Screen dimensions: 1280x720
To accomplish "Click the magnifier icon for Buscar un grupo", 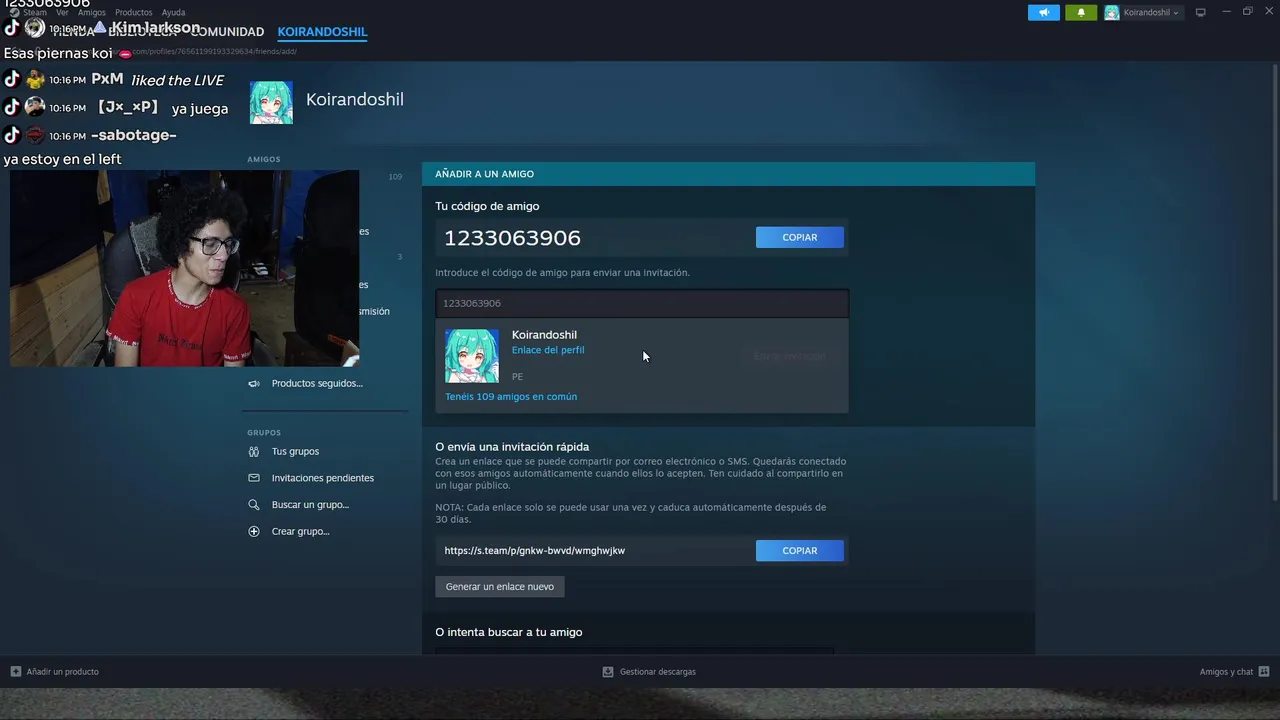I will (x=254, y=505).
